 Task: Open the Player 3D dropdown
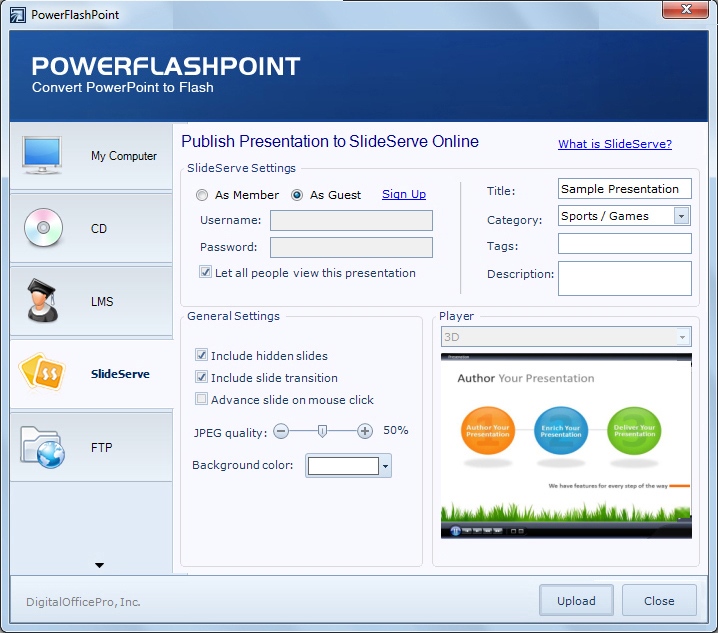(x=683, y=337)
